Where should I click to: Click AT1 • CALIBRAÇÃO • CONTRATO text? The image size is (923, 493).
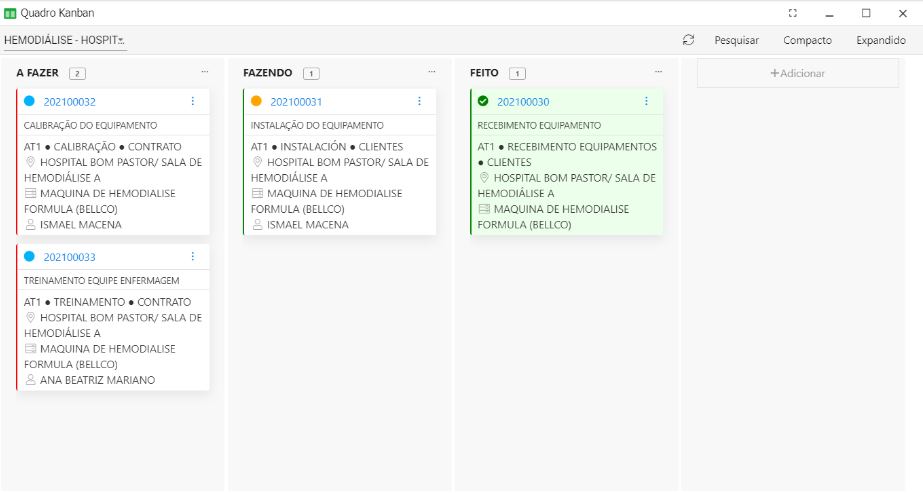tap(102, 146)
